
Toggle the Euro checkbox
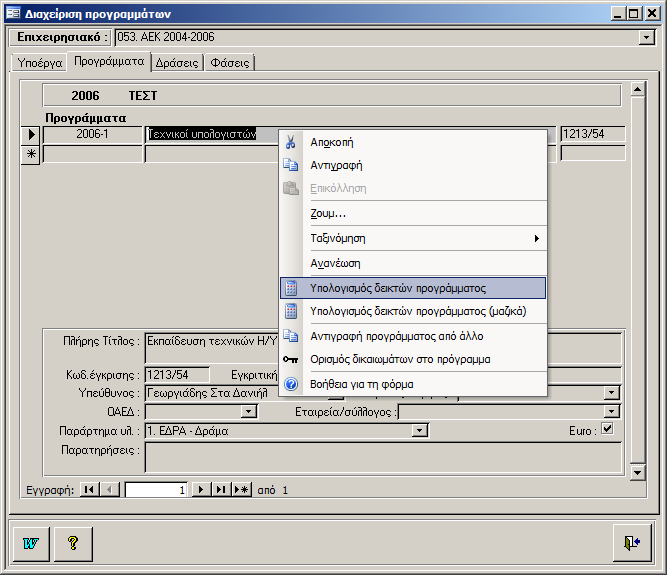click(x=606, y=430)
